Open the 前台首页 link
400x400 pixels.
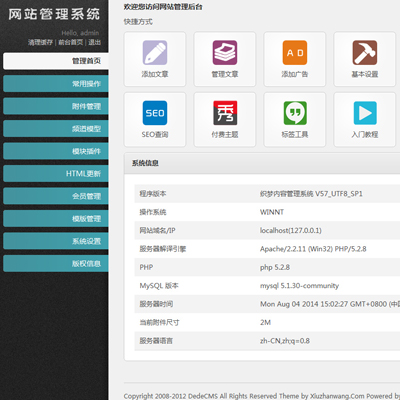(71, 42)
